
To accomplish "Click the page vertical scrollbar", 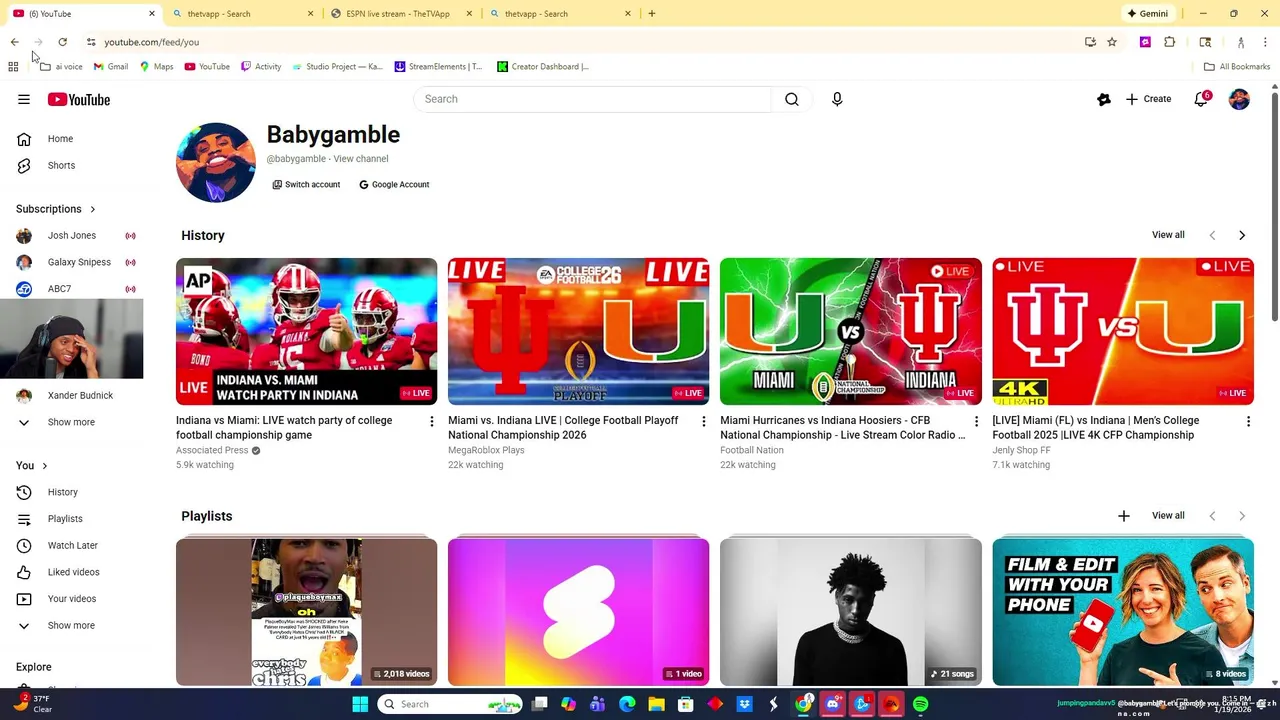I will point(1274,205).
